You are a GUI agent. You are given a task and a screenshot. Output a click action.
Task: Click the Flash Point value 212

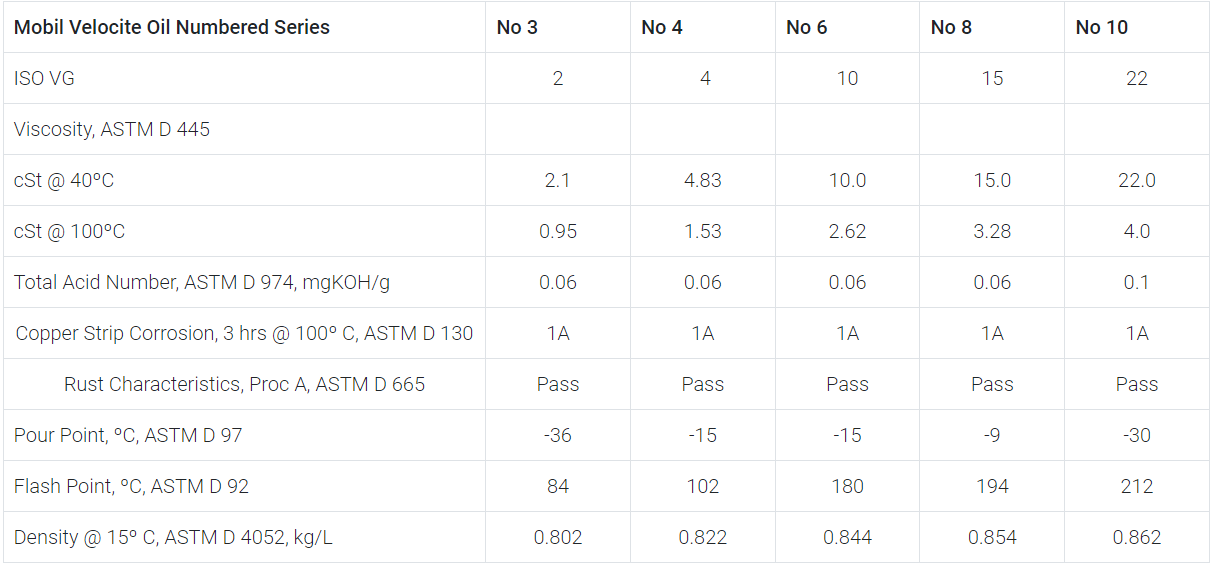click(x=1137, y=486)
